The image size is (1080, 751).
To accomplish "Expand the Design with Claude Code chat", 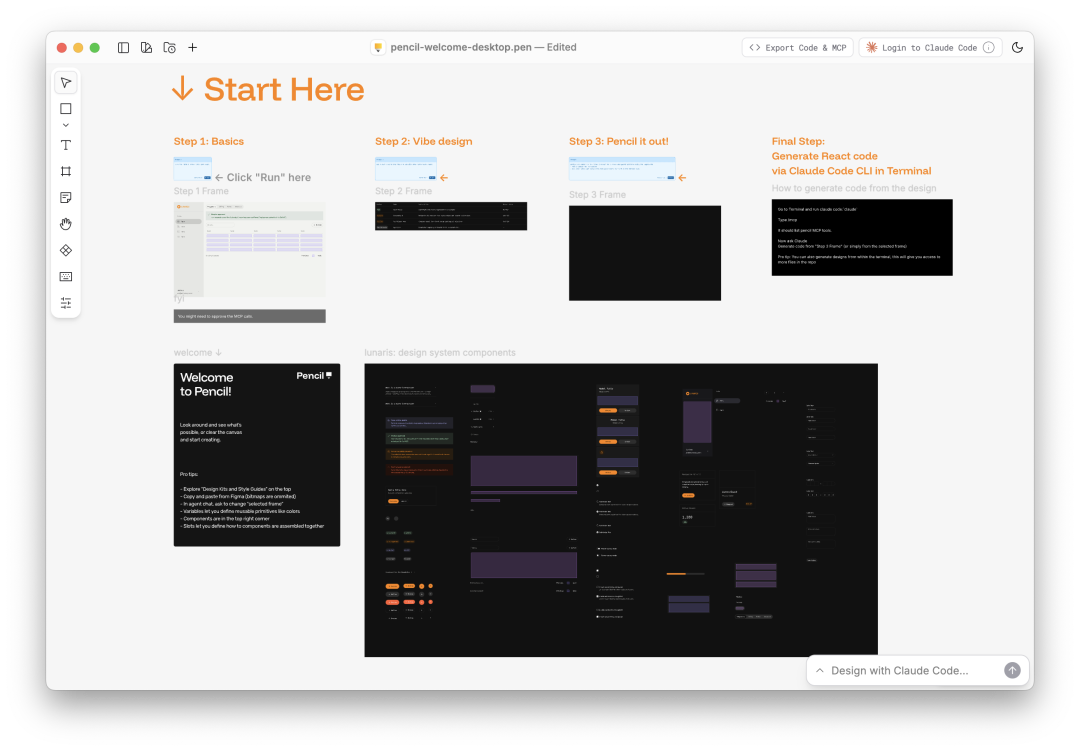I will coord(820,671).
